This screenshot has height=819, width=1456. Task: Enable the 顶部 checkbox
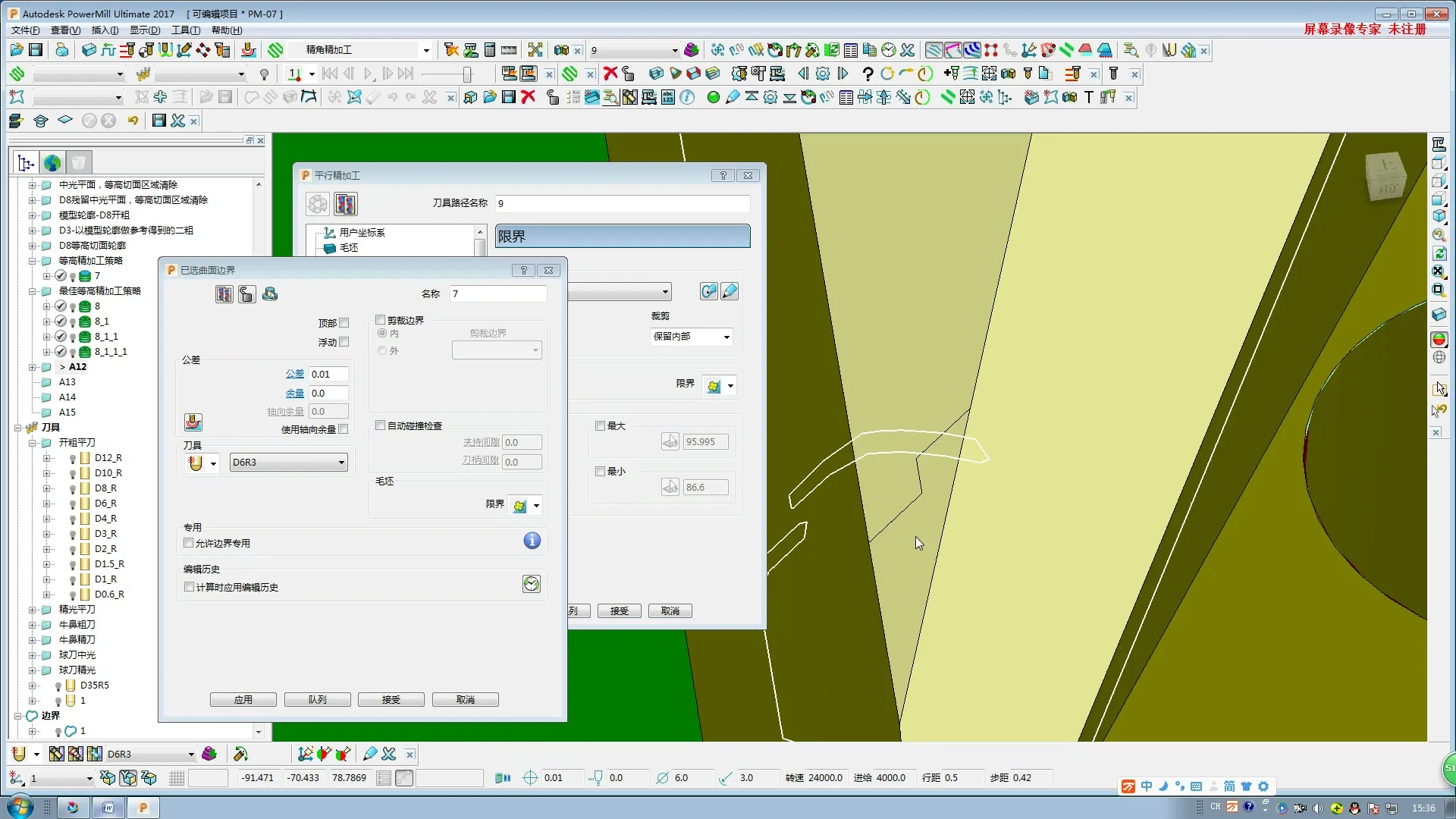tap(344, 323)
